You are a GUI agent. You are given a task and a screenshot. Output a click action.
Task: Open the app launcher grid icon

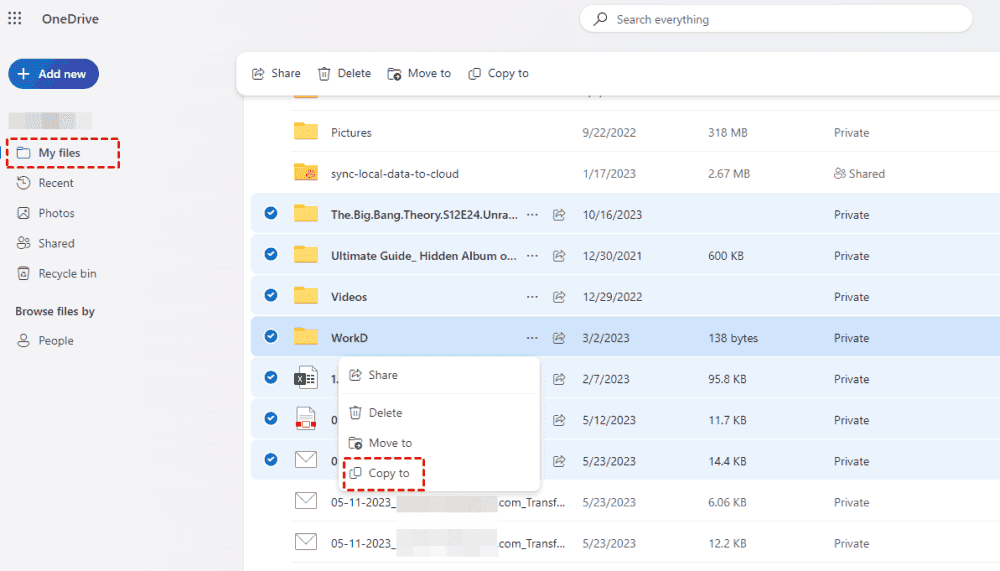click(x=15, y=19)
